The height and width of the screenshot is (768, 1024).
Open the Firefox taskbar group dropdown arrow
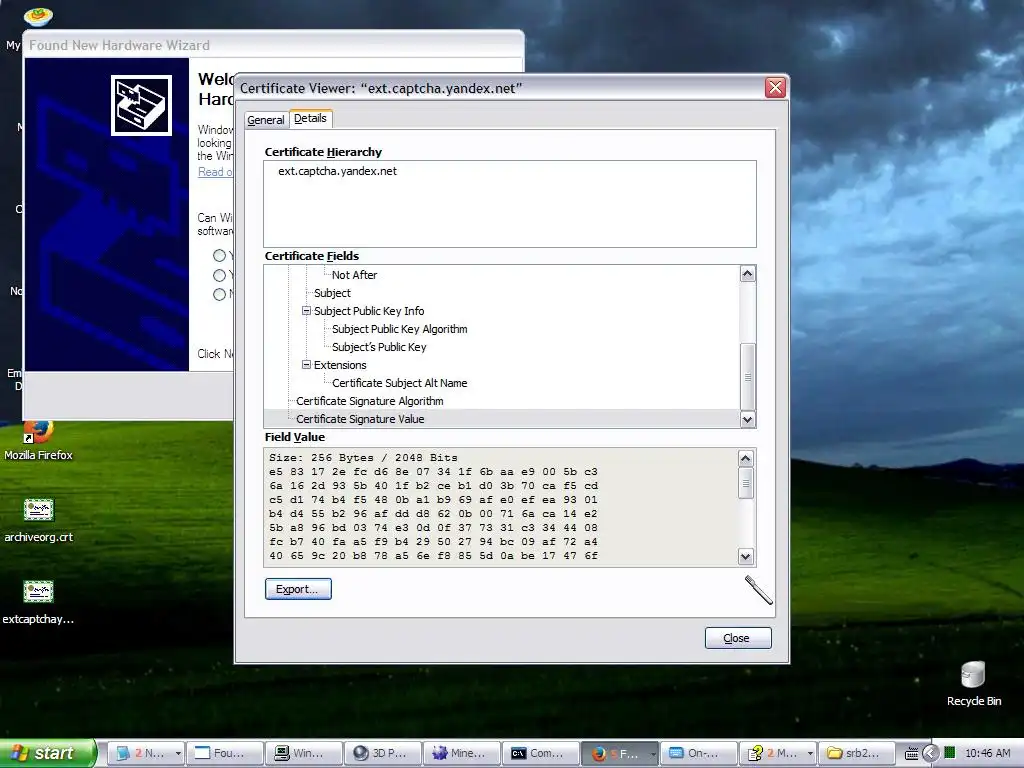tap(652, 754)
